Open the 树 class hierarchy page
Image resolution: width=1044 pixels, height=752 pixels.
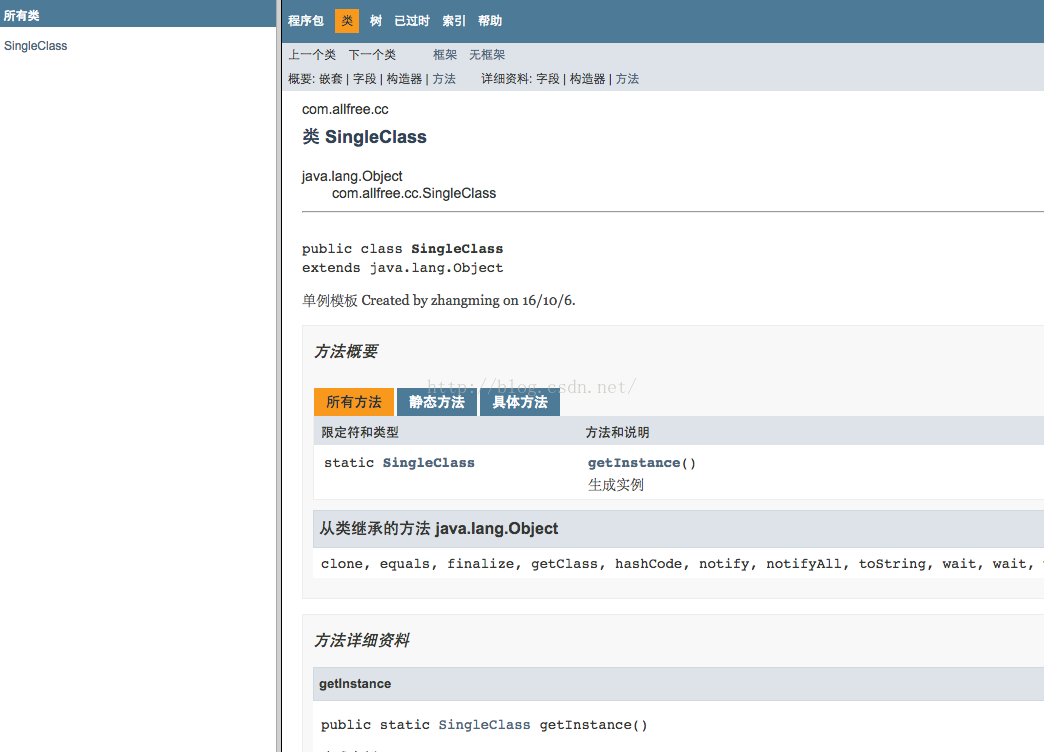pyautogui.click(x=375, y=20)
